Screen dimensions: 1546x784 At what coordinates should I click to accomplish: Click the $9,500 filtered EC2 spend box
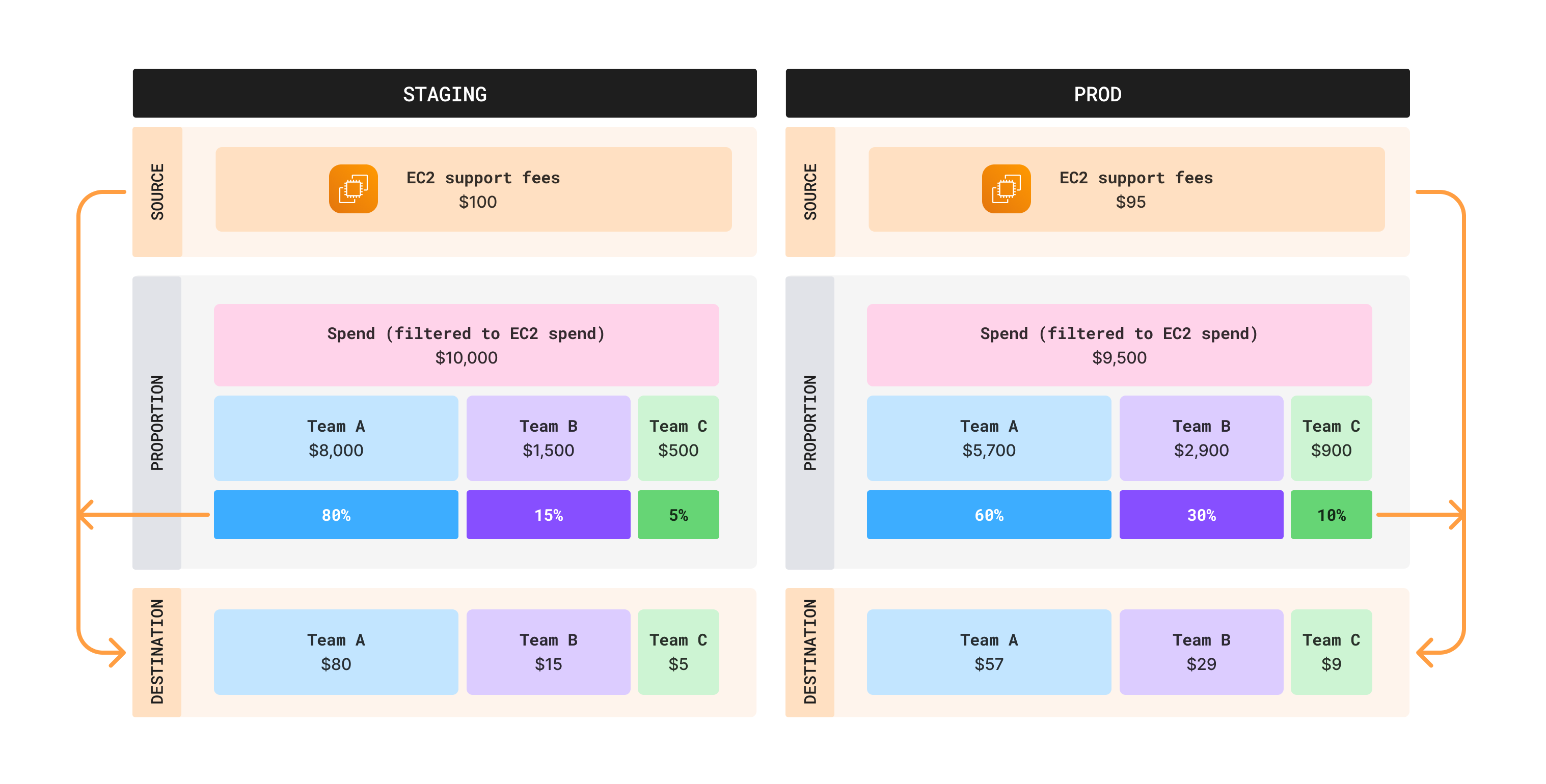pos(1119,345)
